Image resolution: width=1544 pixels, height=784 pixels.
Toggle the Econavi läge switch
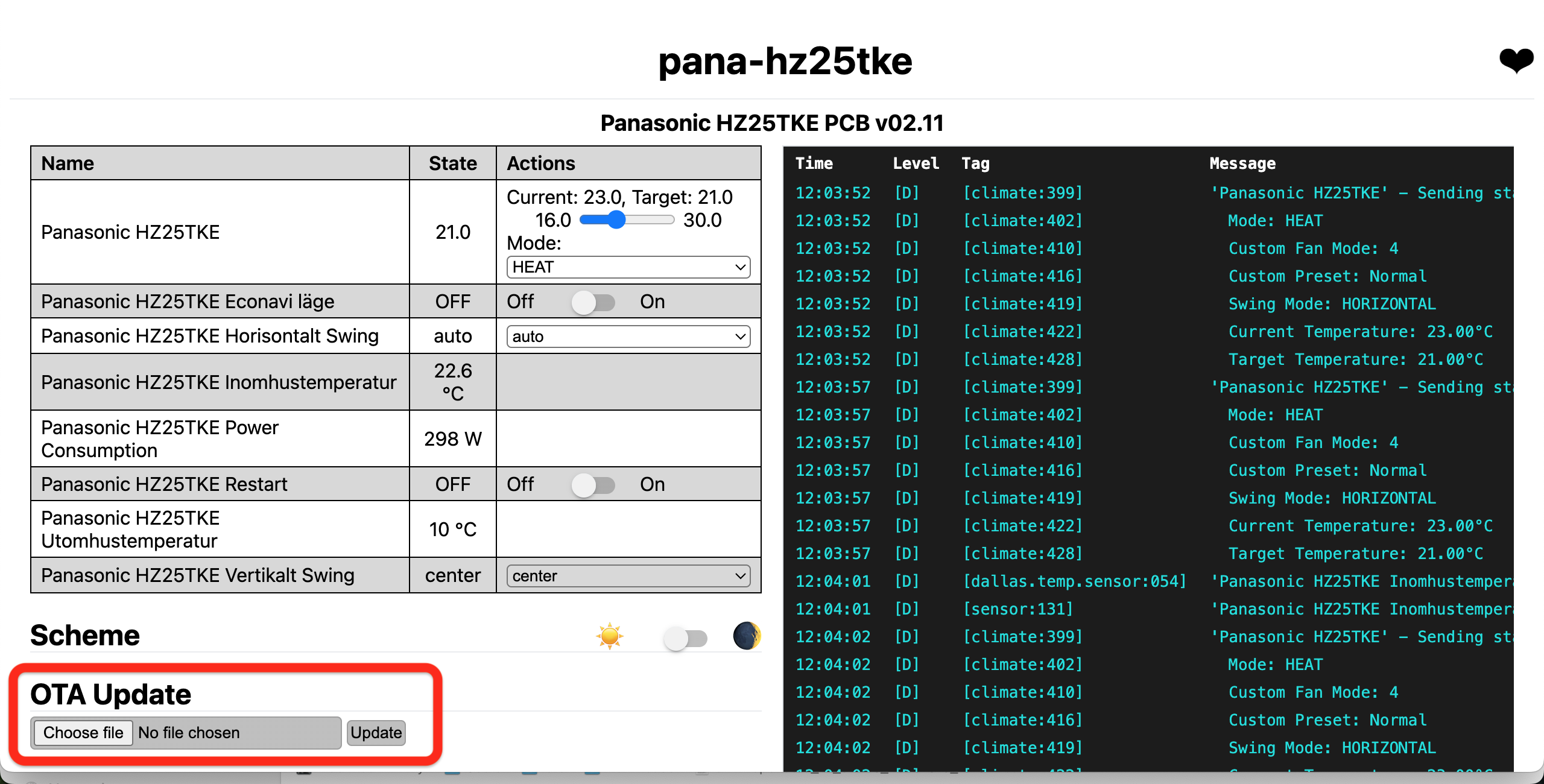click(593, 302)
